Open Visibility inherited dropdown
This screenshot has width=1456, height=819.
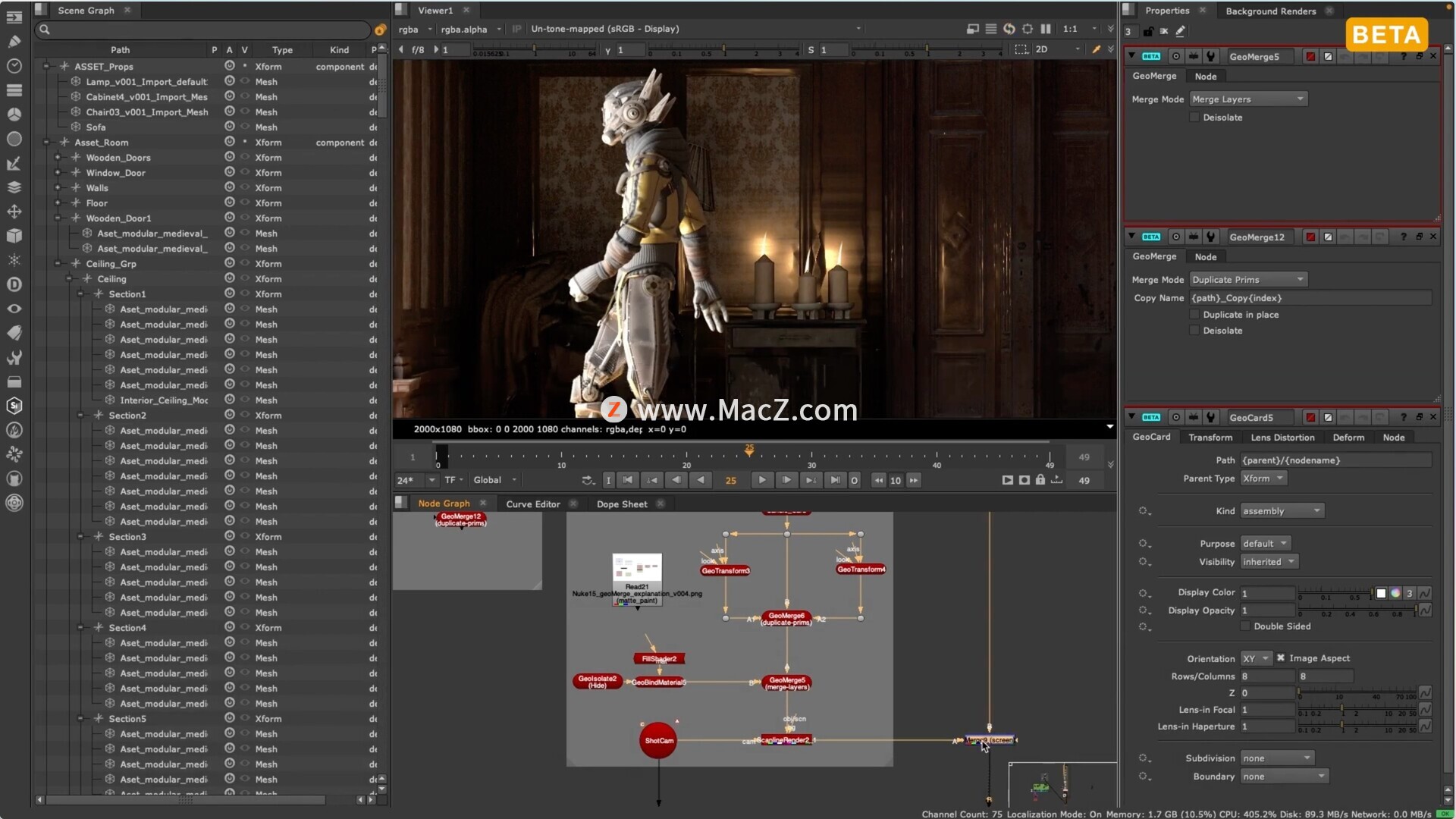(x=1269, y=562)
